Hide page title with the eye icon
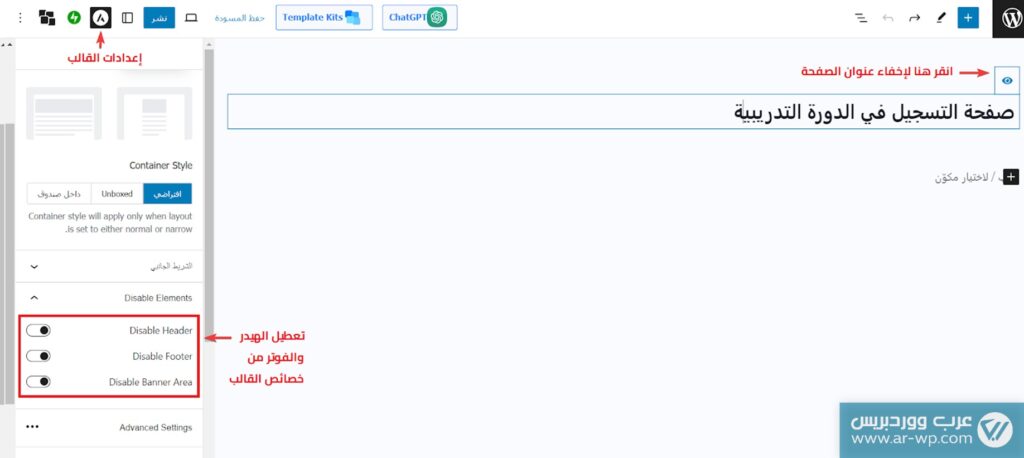The image size is (1024, 458). pyautogui.click(x=1006, y=80)
